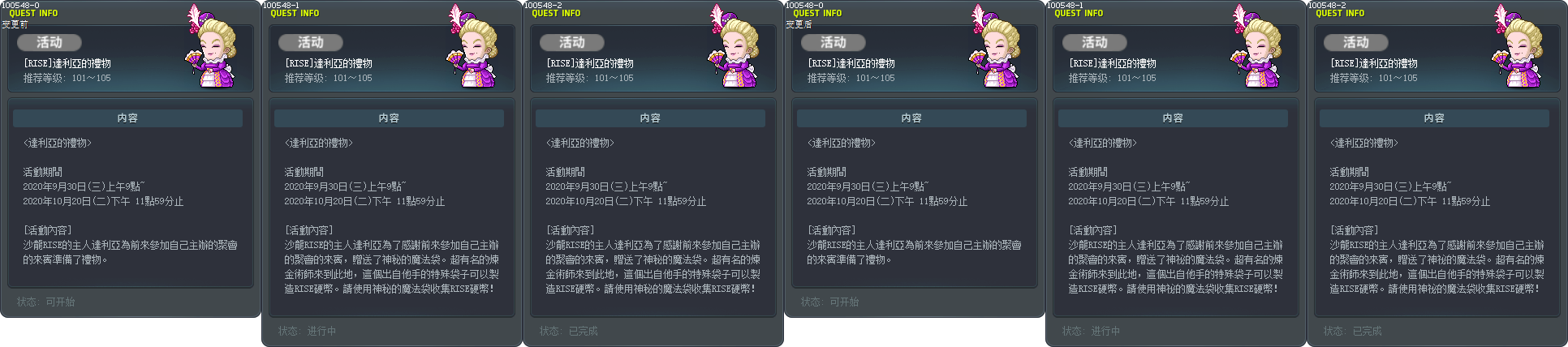Click the 活动 badge in the 变更前 panel
The width and height of the screenshot is (1568, 347).
tap(50, 42)
